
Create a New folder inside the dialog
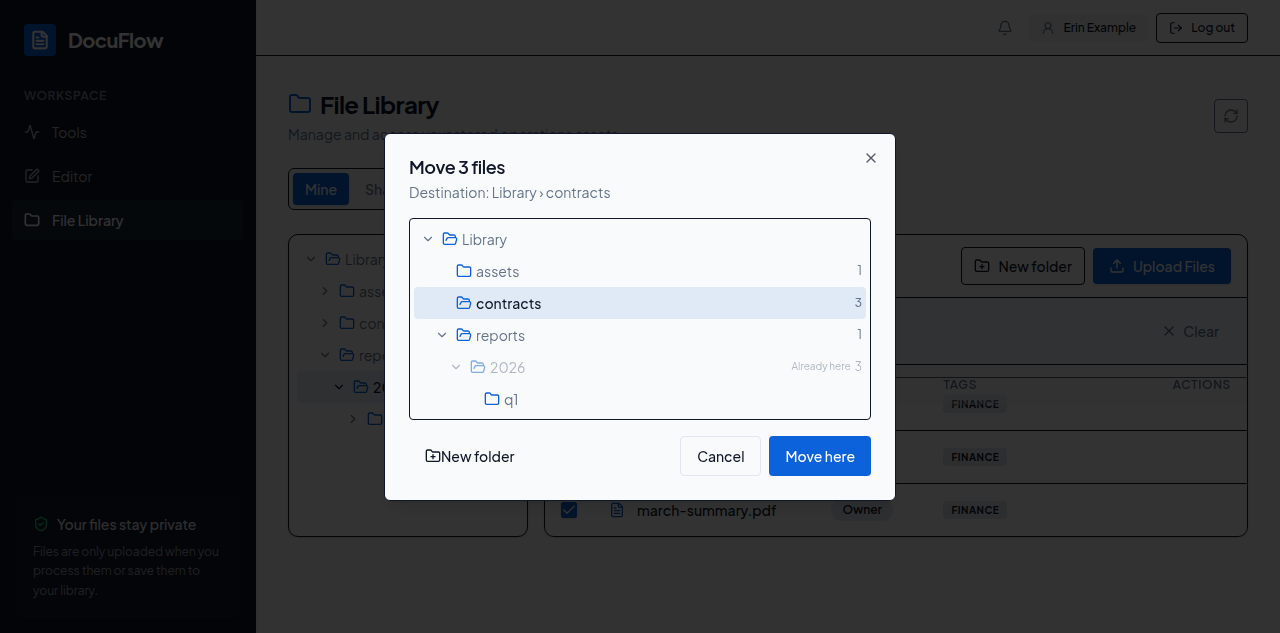pyautogui.click(x=470, y=456)
